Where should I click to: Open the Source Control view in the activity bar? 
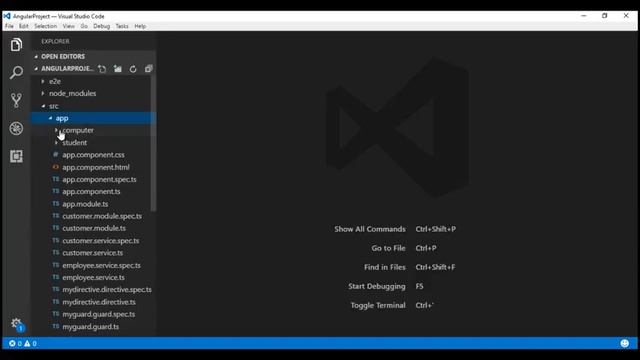coord(16,100)
